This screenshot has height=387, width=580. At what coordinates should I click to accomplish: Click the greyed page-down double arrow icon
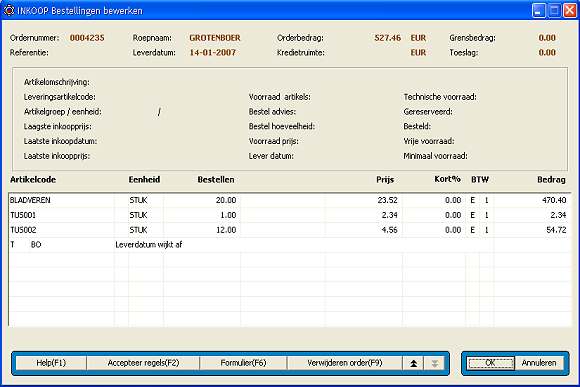click(x=435, y=363)
